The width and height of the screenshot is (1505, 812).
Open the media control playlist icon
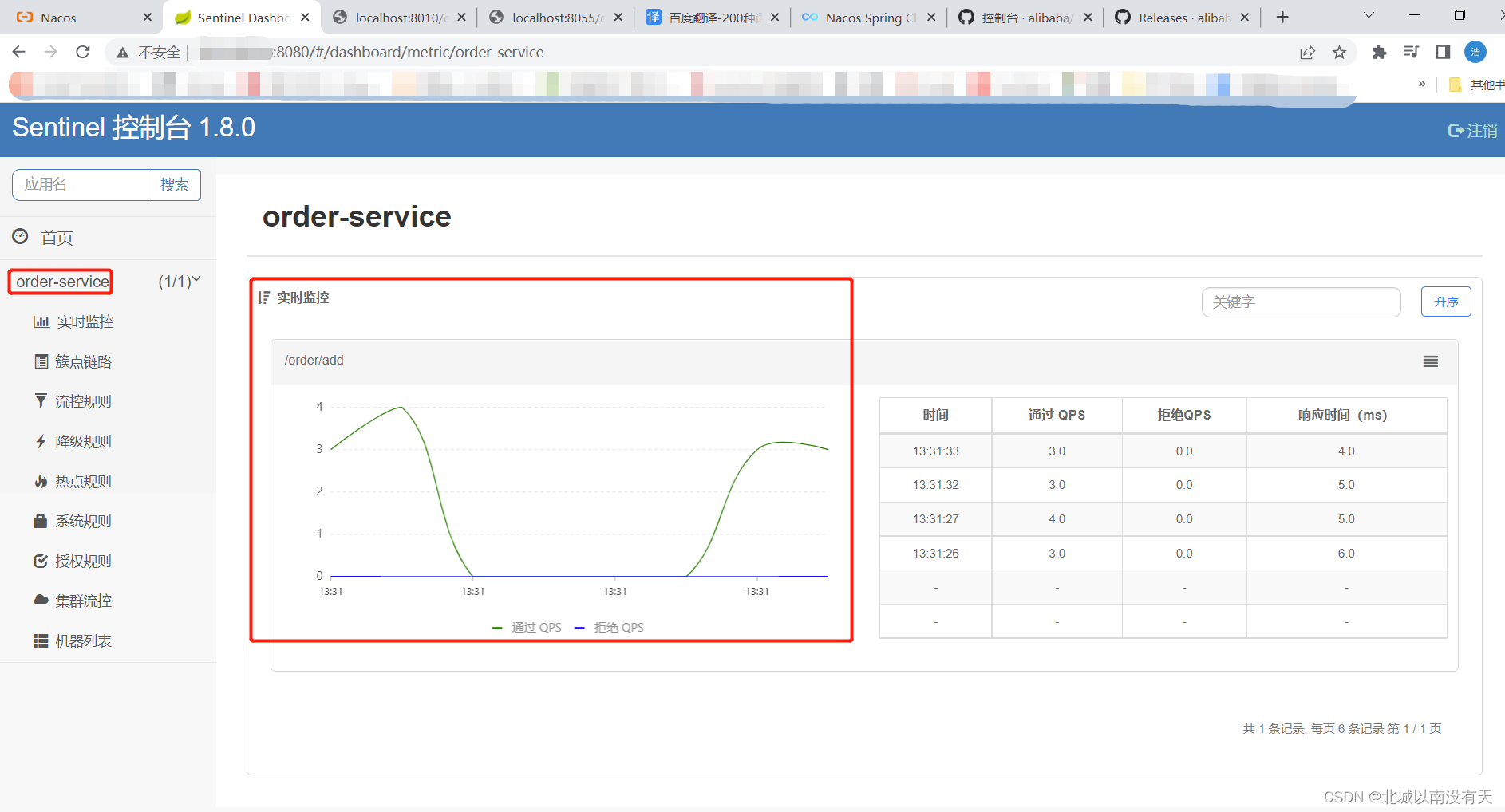(1411, 52)
